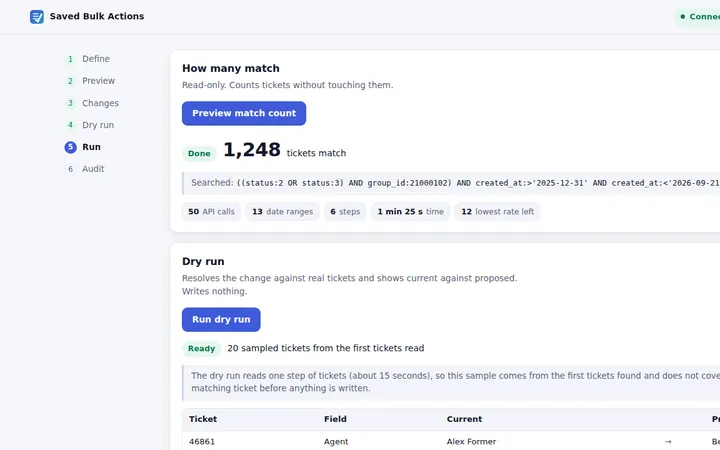Click ticket number 46861
This screenshot has width=720, height=450.
coord(202,442)
